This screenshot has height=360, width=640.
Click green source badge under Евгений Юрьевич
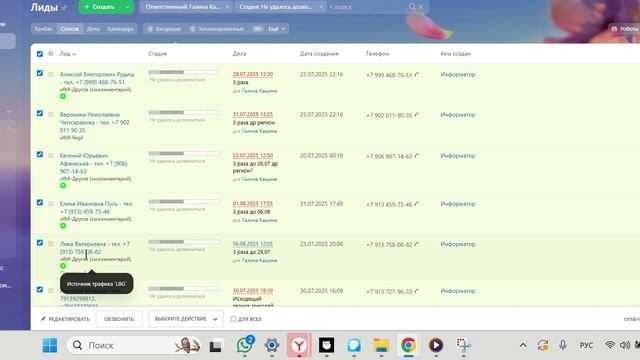pyautogui.click(x=63, y=185)
